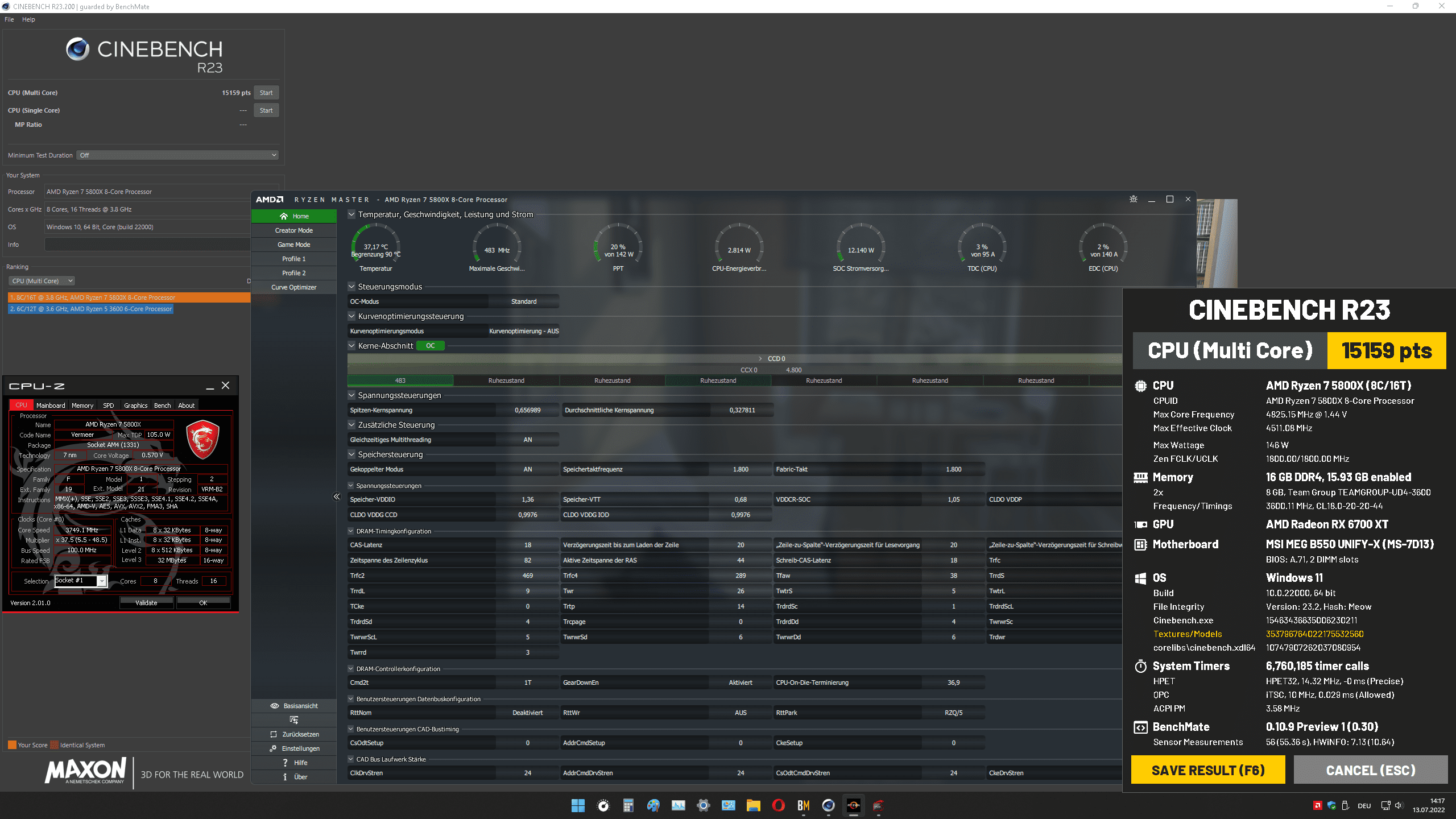Switch to Cinebench taskbar icon
The width and height of the screenshot is (1456, 819).
[829, 805]
